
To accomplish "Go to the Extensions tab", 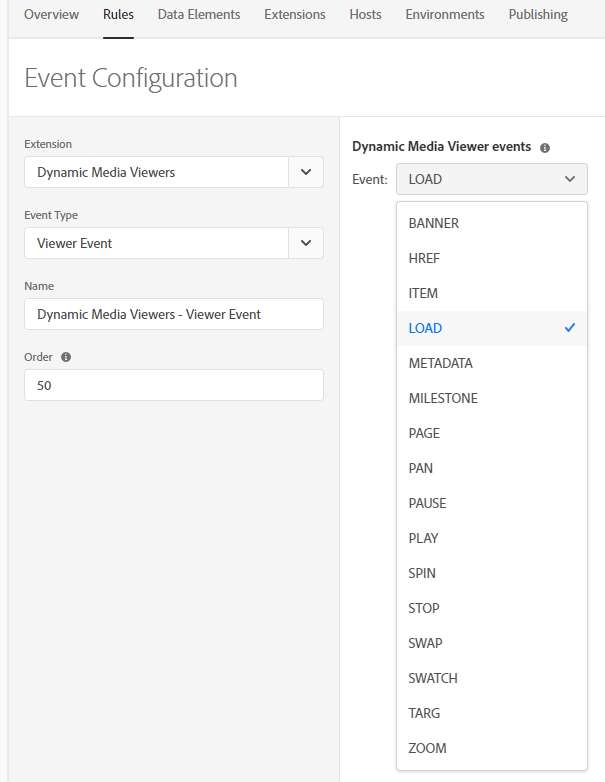I will click(295, 15).
